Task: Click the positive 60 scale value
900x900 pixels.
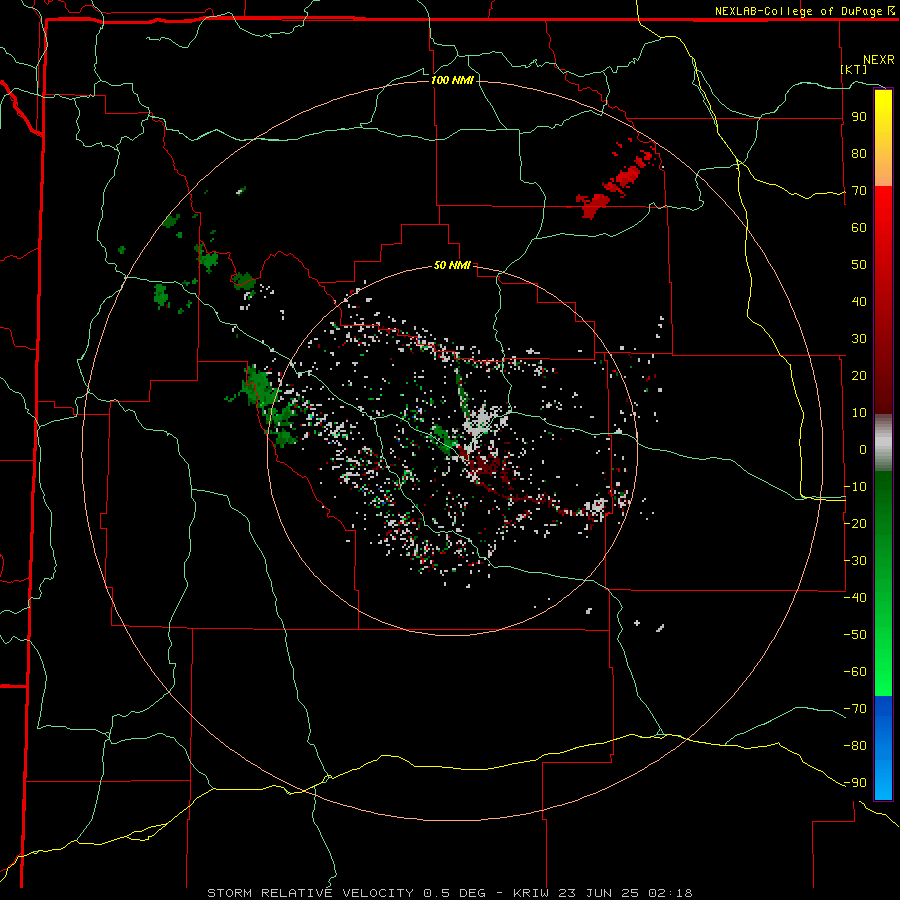Action: click(859, 227)
